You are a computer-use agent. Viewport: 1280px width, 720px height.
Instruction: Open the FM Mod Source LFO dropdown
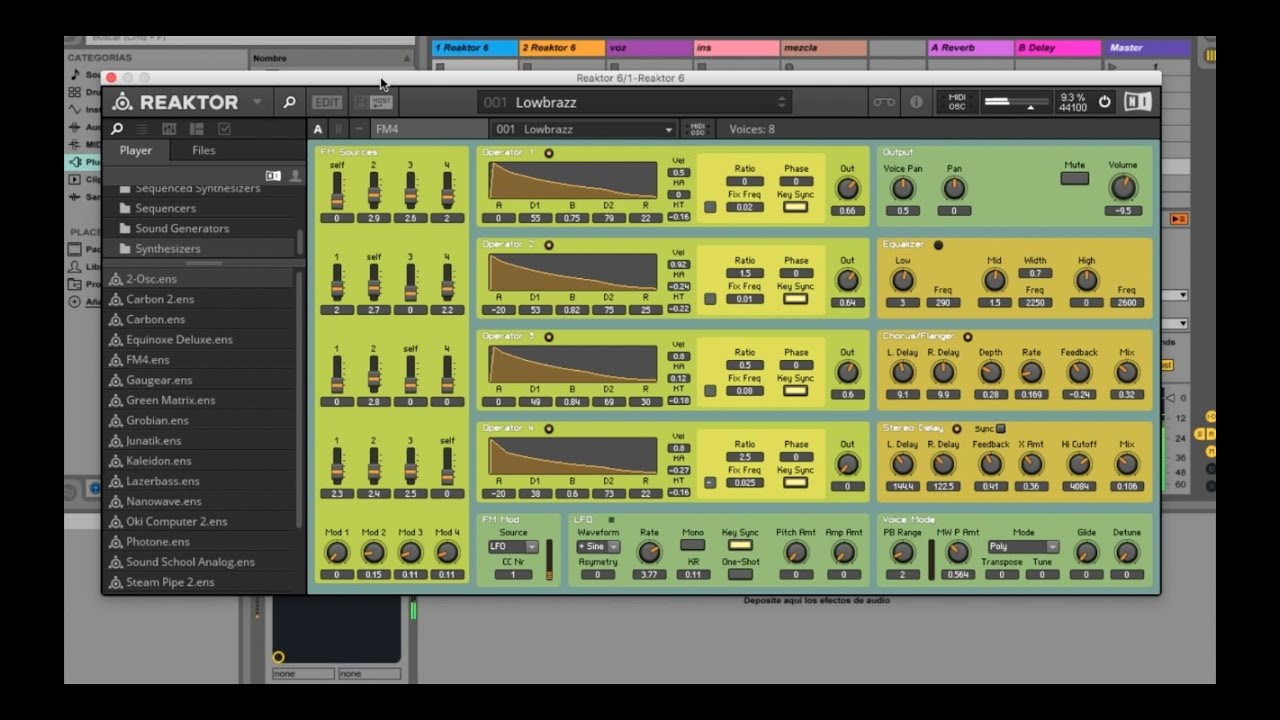click(513, 547)
